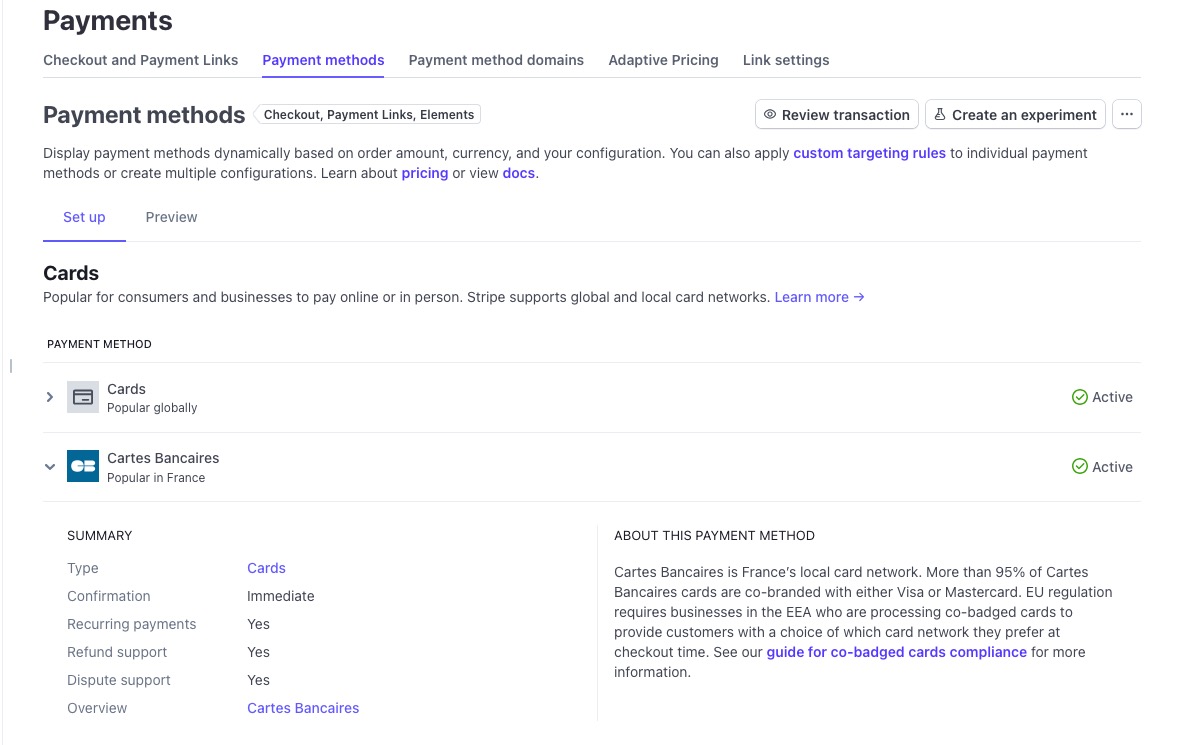Click the eye icon in Review transaction
The width and height of the screenshot is (1181, 745).
pos(770,114)
